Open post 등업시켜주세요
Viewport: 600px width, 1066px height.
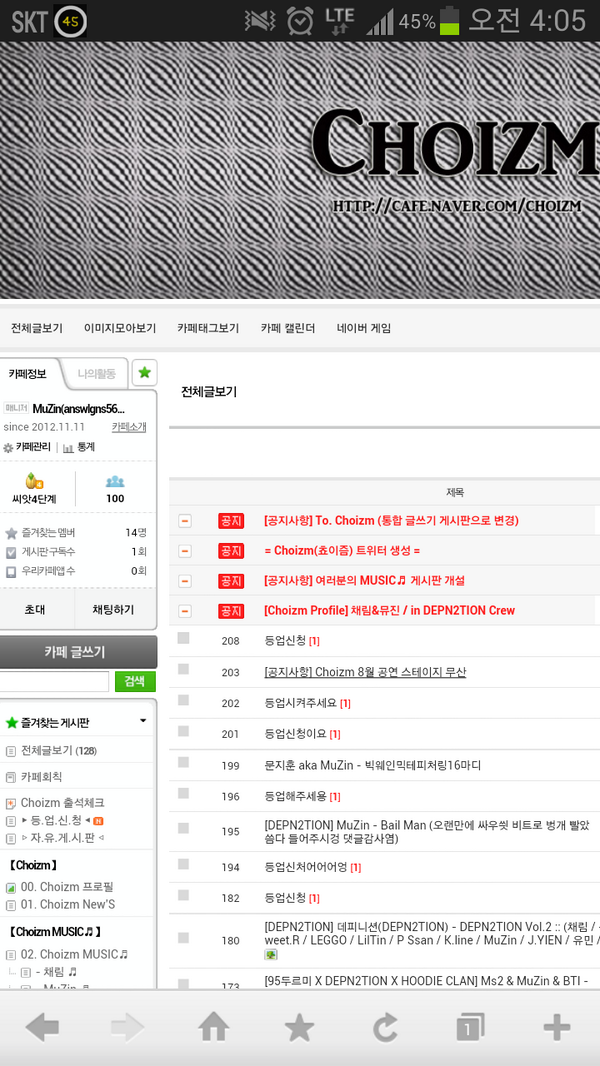[300, 703]
